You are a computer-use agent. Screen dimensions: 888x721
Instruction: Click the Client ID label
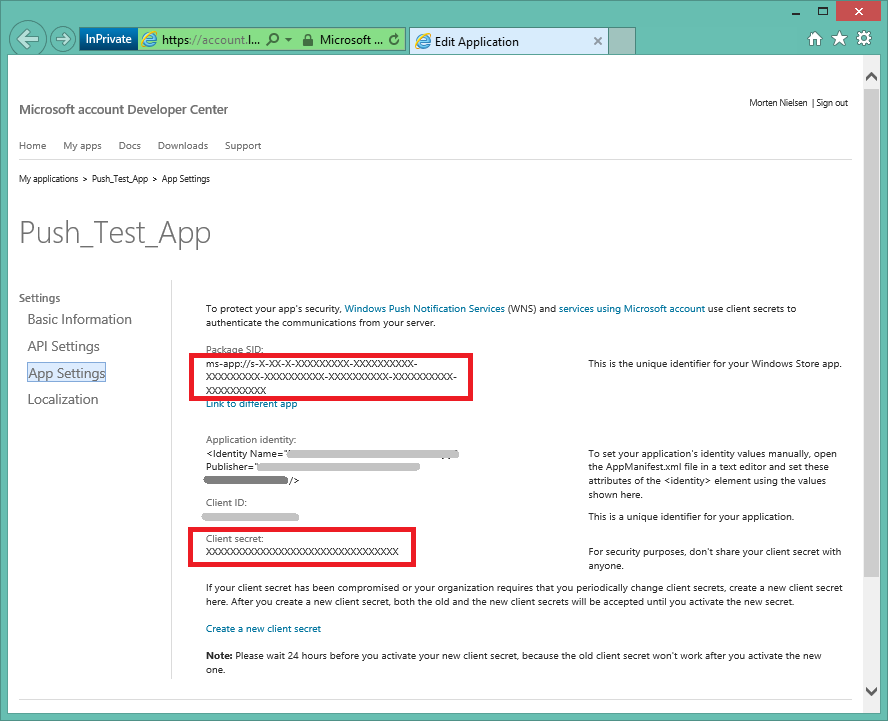click(227, 502)
